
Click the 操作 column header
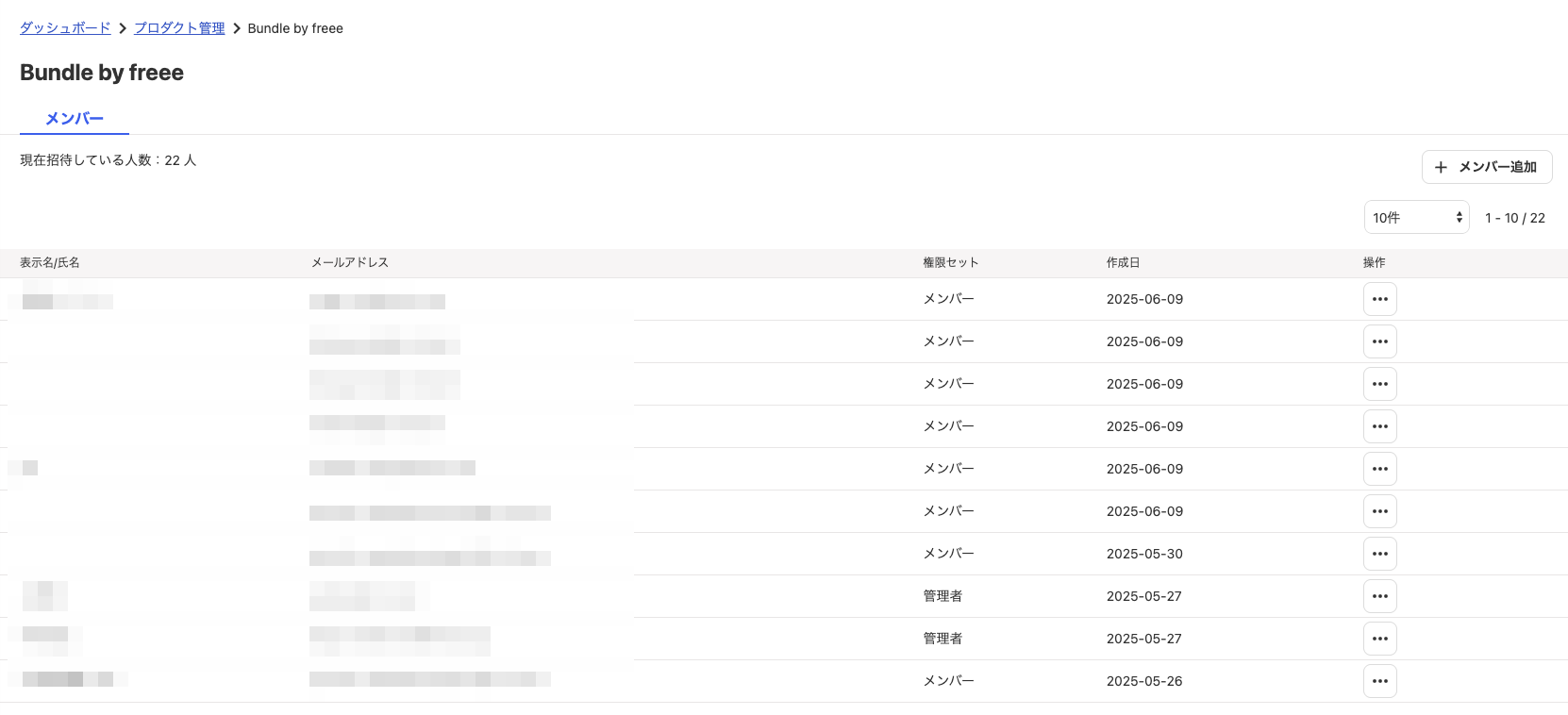tap(1374, 263)
